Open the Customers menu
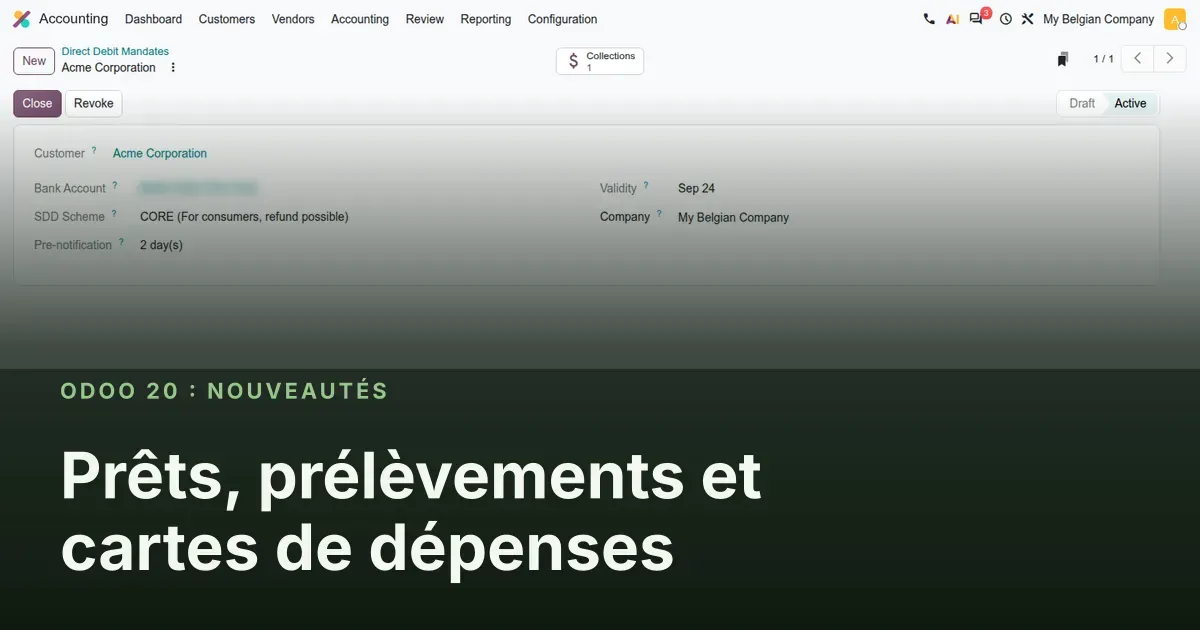This screenshot has width=1200, height=630. (x=227, y=19)
